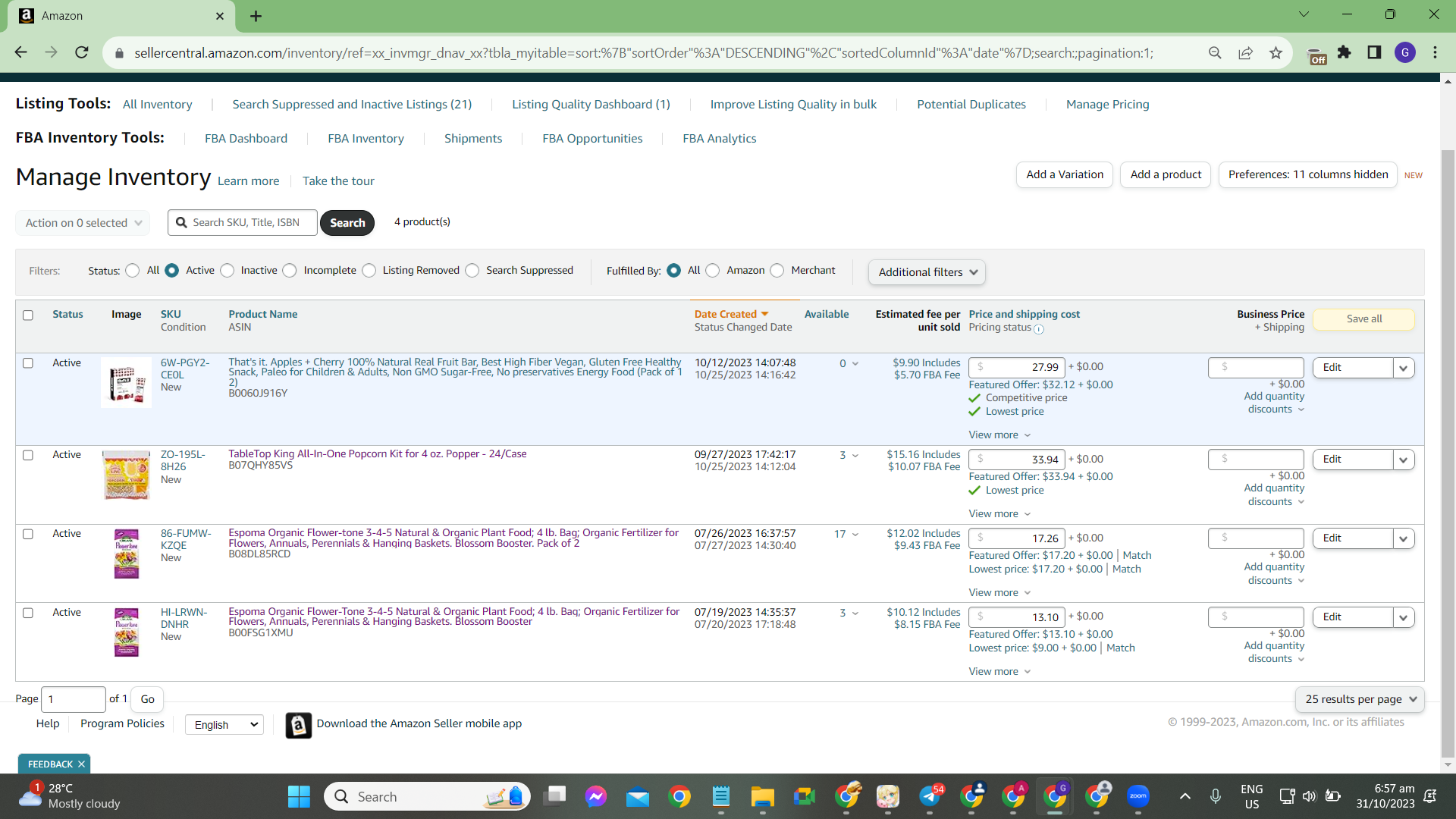Open English language selector
Screen dimensions: 1456x819
[x=224, y=725]
